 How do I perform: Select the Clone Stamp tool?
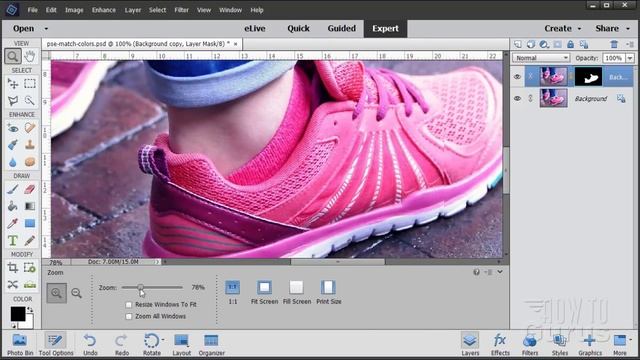click(x=30, y=145)
